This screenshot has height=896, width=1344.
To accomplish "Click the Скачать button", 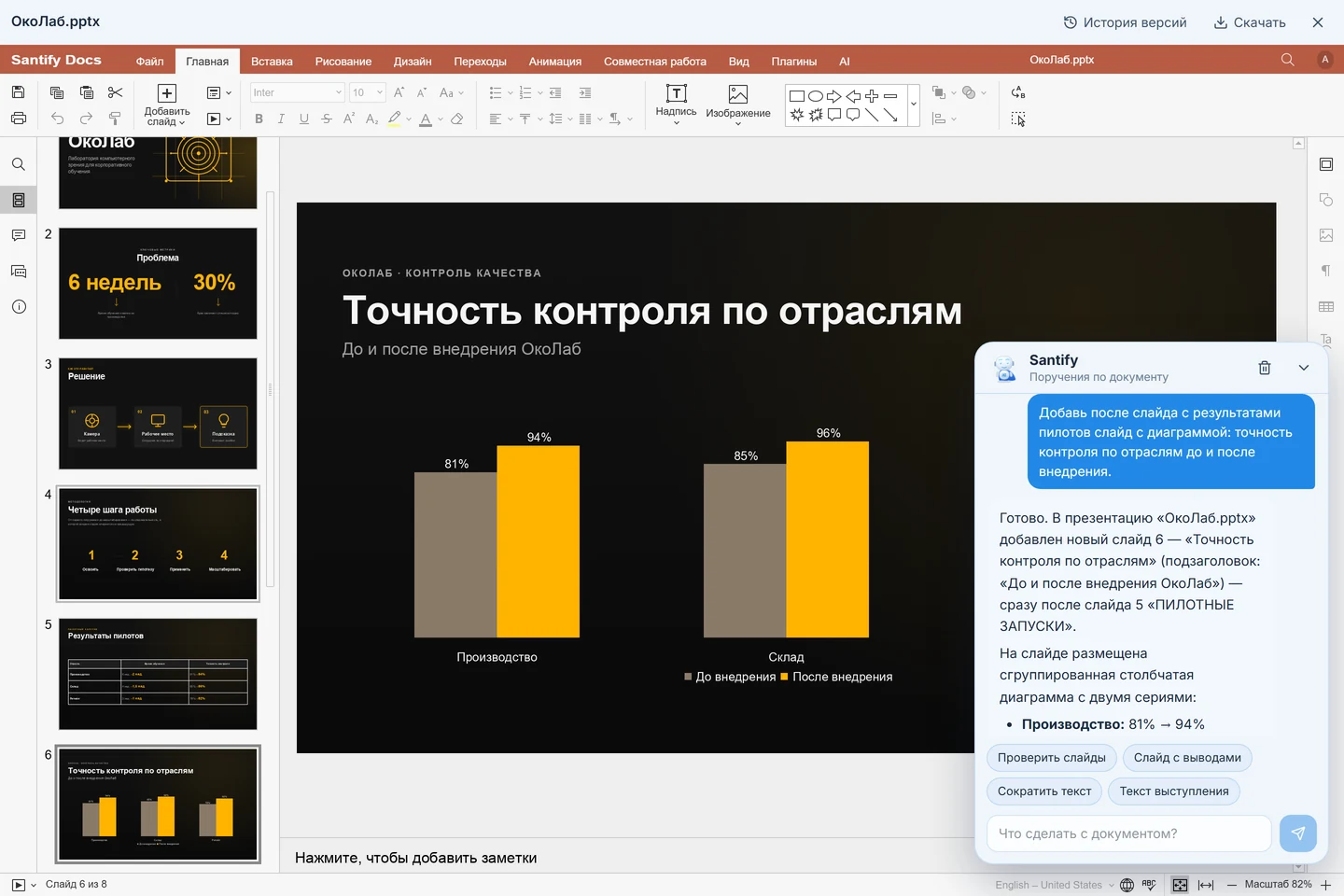I will [x=1250, y=22].
